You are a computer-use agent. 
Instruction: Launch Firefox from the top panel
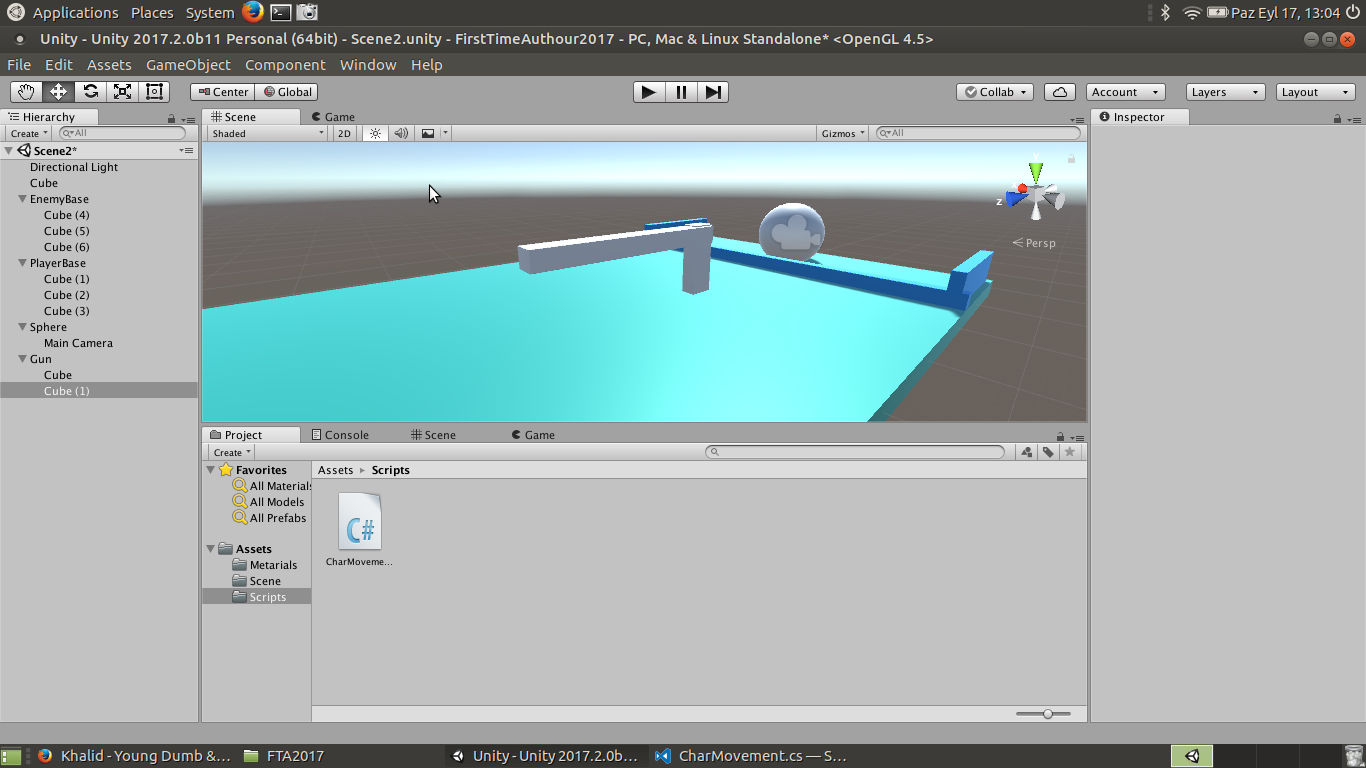point(252,12)
